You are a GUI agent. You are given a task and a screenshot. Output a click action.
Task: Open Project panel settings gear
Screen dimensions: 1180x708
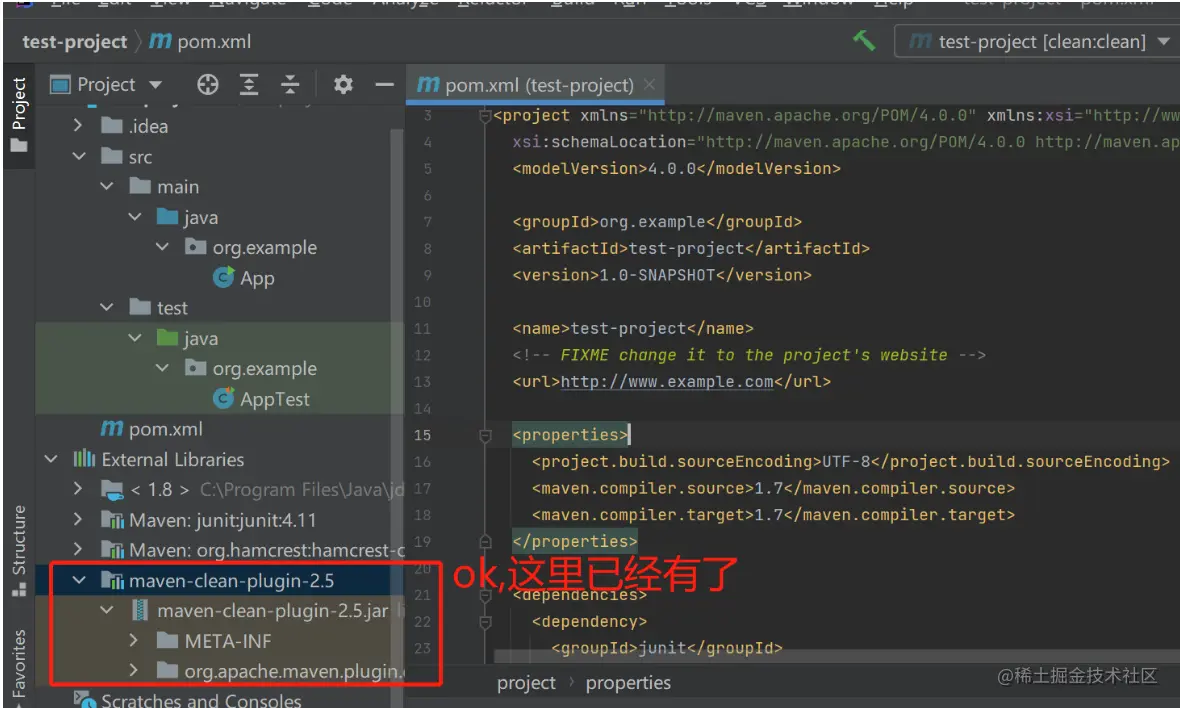(343, 84)
